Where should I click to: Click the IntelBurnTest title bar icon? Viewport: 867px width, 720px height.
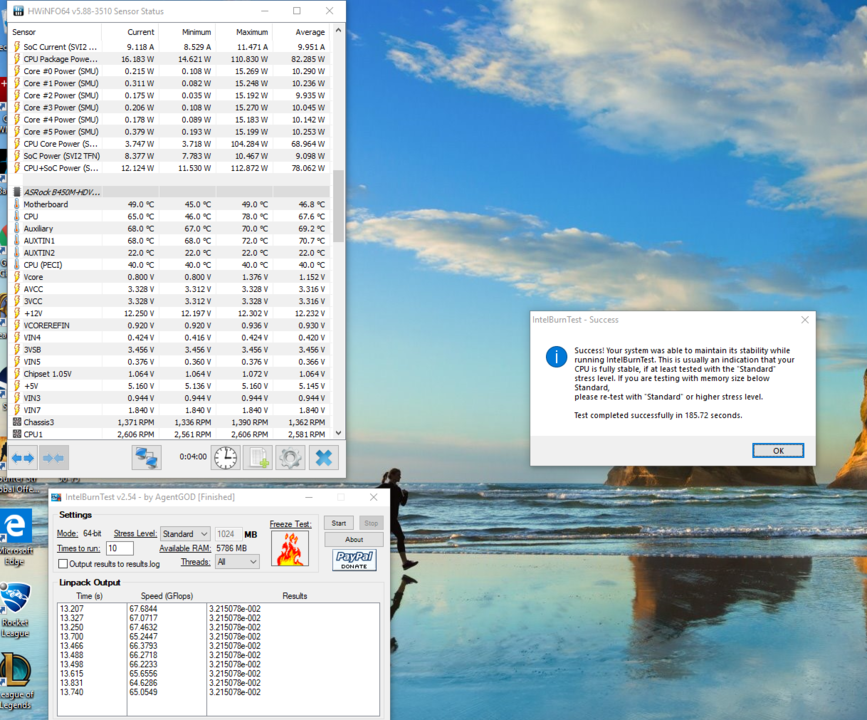pyautogui.click(x=56, y=497)
